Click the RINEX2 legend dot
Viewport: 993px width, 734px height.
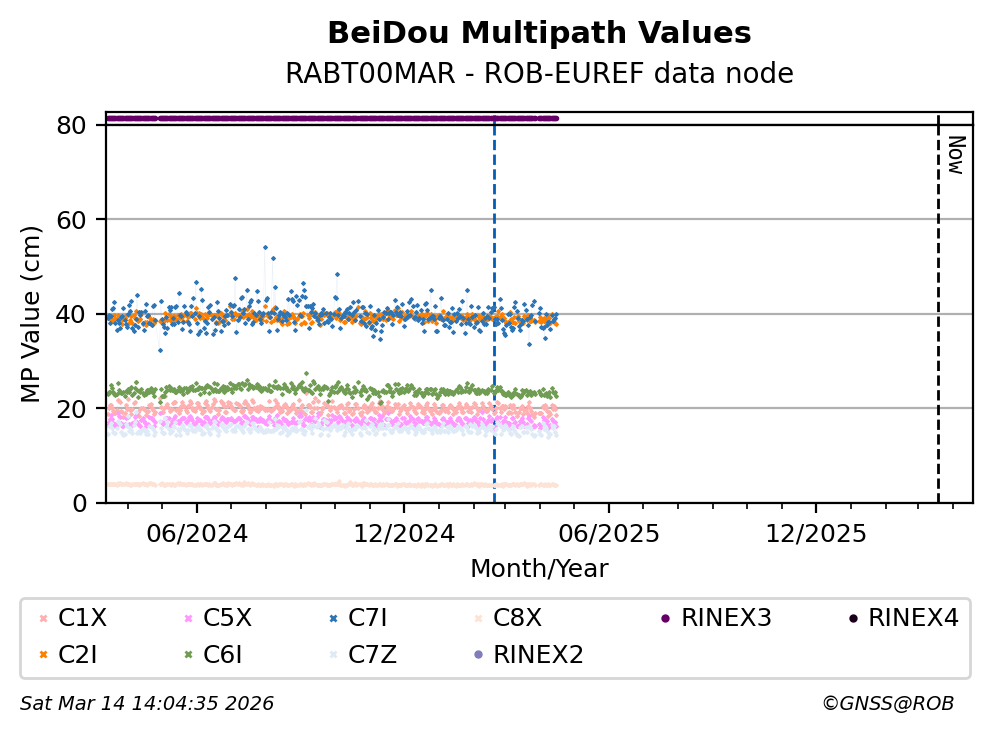click(476, 656)
